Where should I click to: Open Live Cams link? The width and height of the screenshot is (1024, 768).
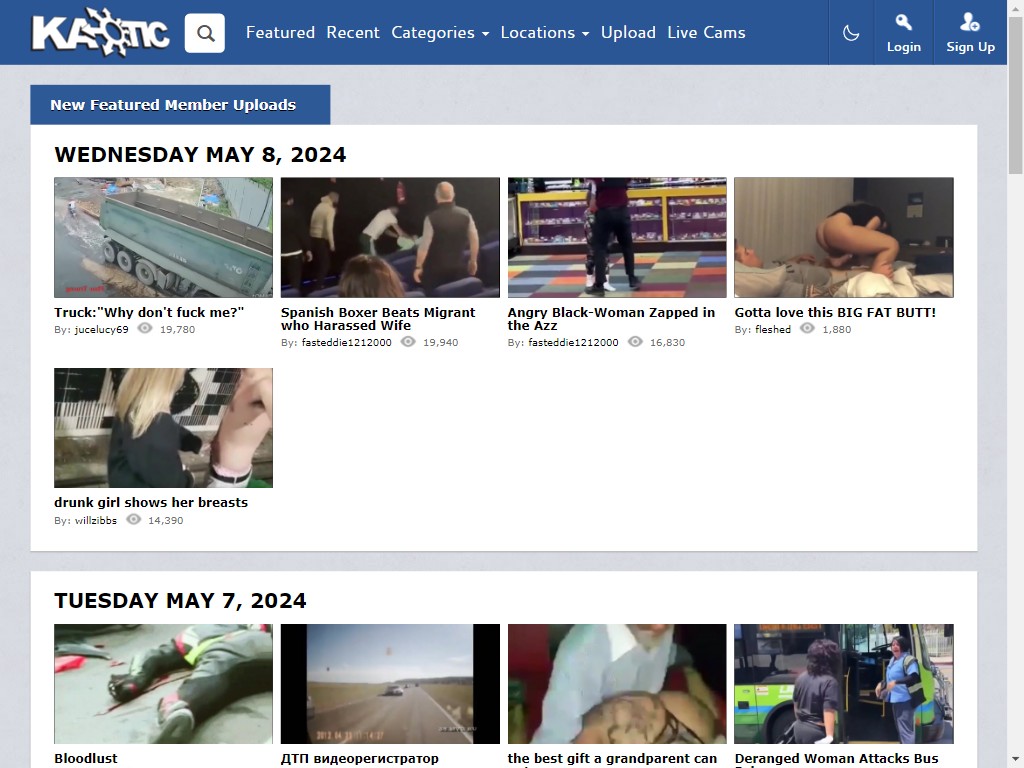pyautogui.click(x=706, y=33)
